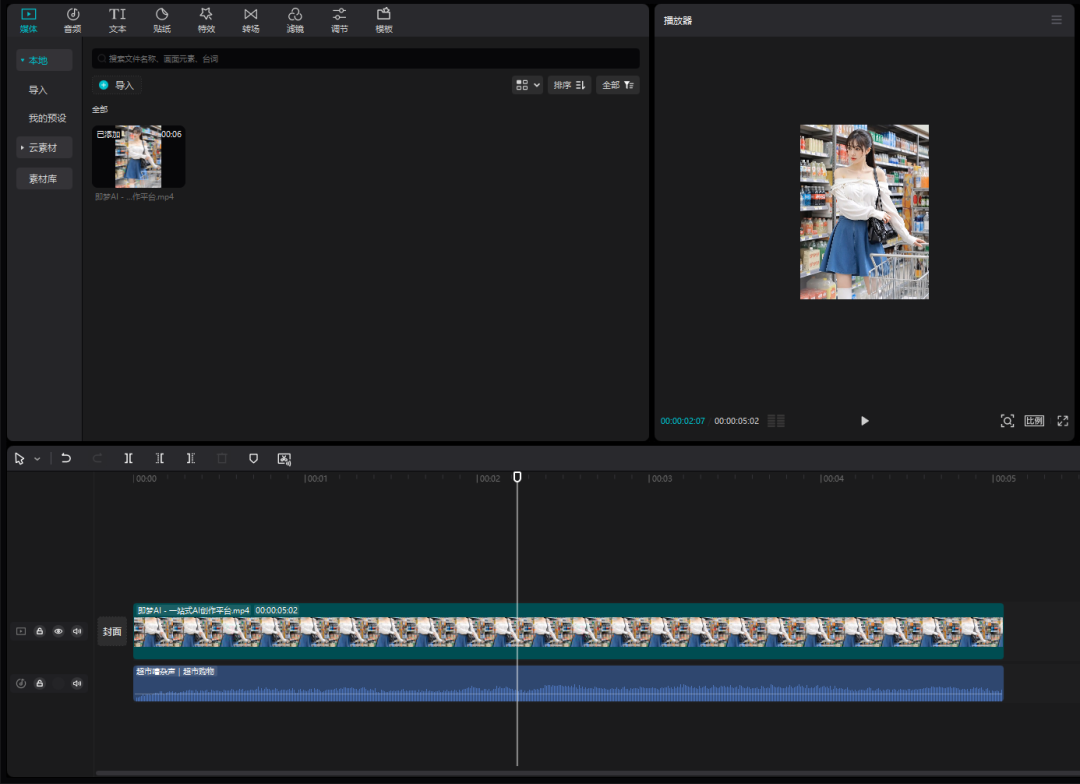Click the split clip tool in timeline toolbar

click(128, 458)
